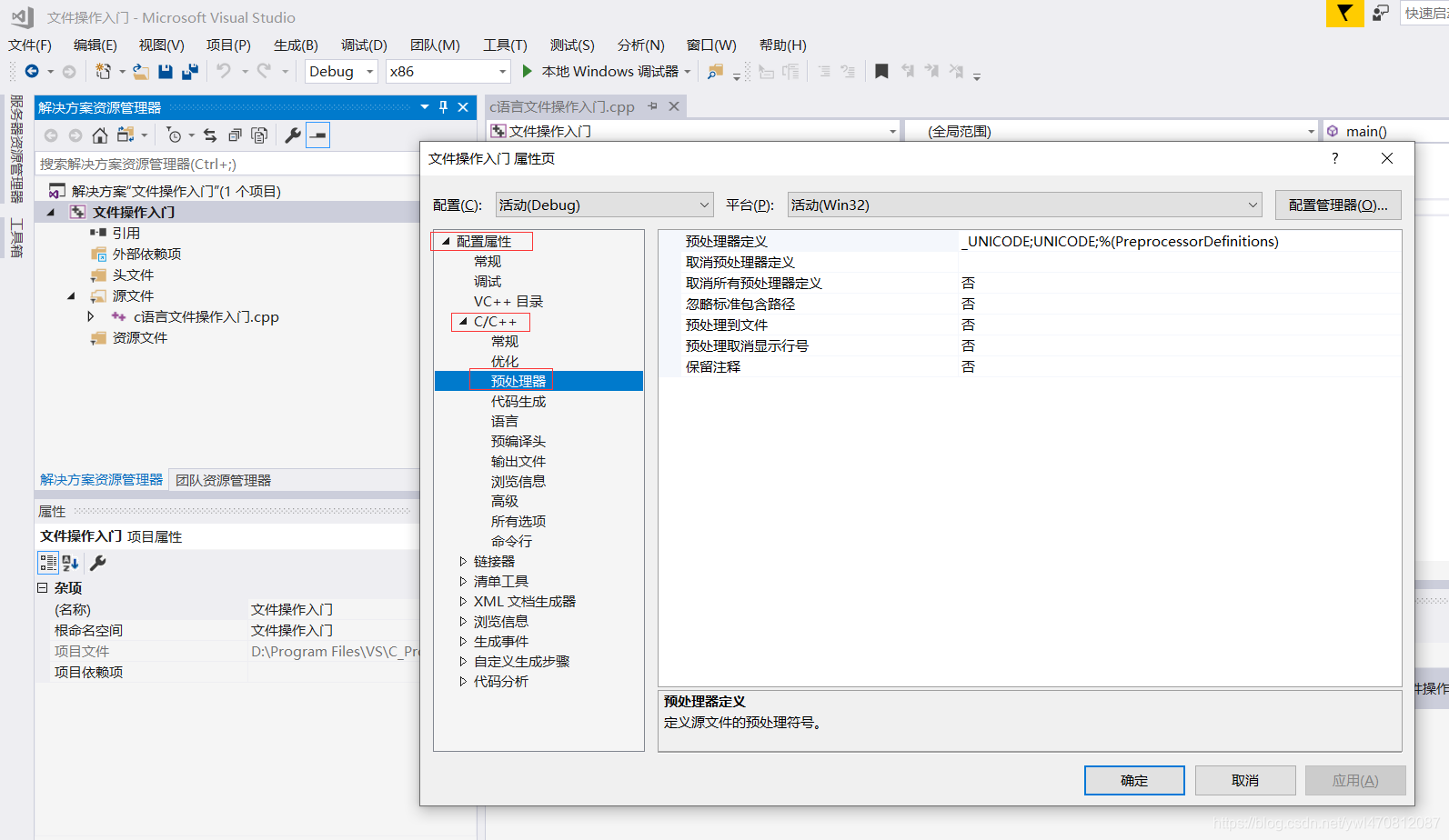Open the 活动(Debug) configuration combo box
The height and width of the screenshot is (840, 1449).
pyautogui.click(x=605, y=205)
